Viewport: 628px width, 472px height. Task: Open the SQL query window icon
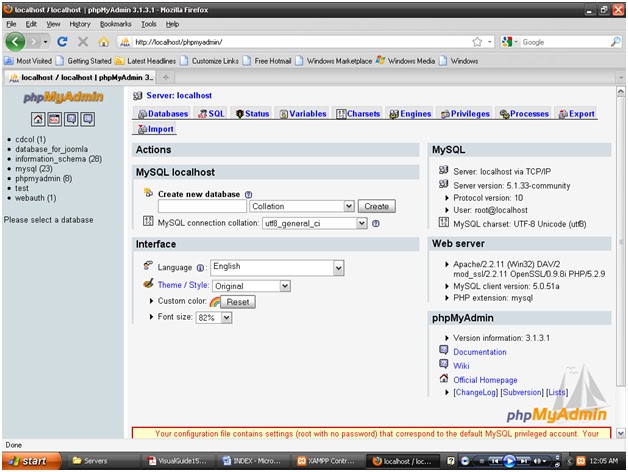click(x=54, y=119)
